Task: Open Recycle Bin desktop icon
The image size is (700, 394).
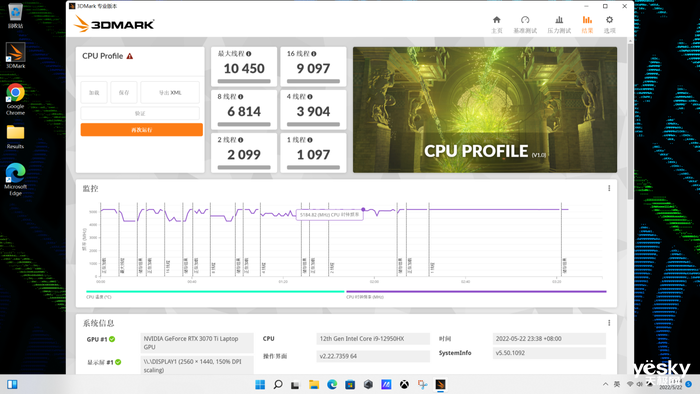Action: [x=15, y=15]
